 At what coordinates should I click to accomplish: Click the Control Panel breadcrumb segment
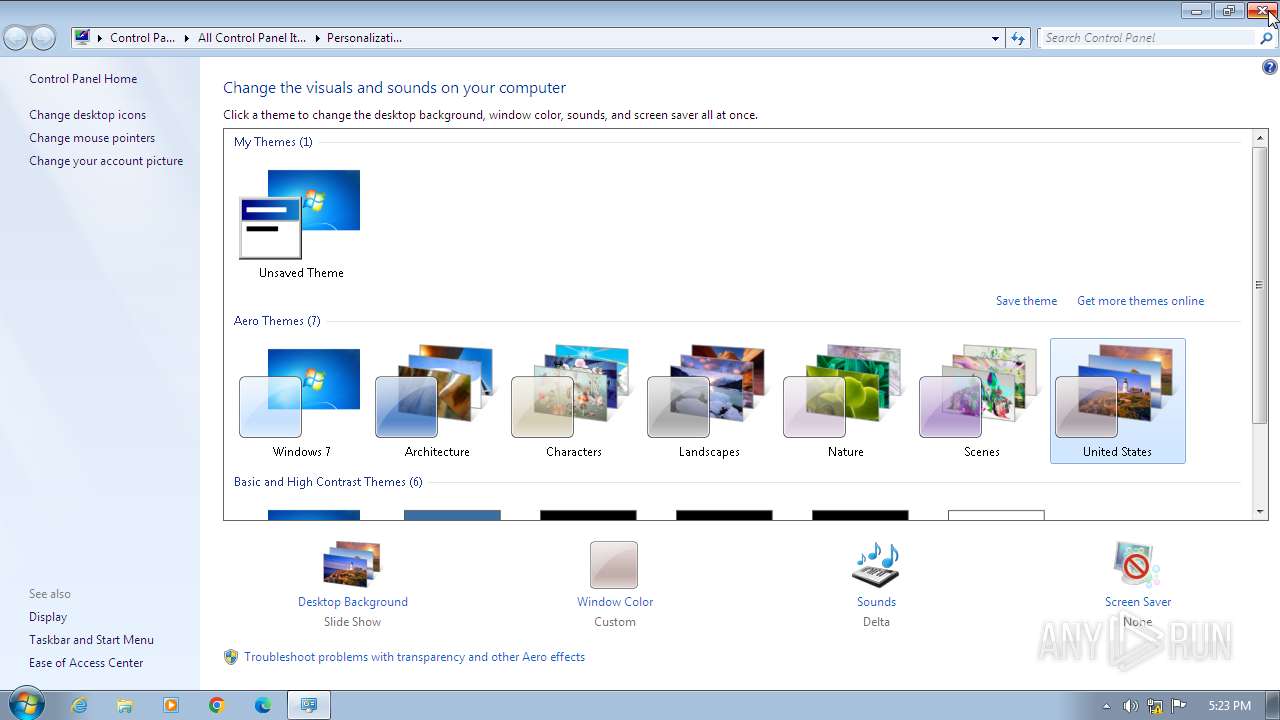(142, 38)
